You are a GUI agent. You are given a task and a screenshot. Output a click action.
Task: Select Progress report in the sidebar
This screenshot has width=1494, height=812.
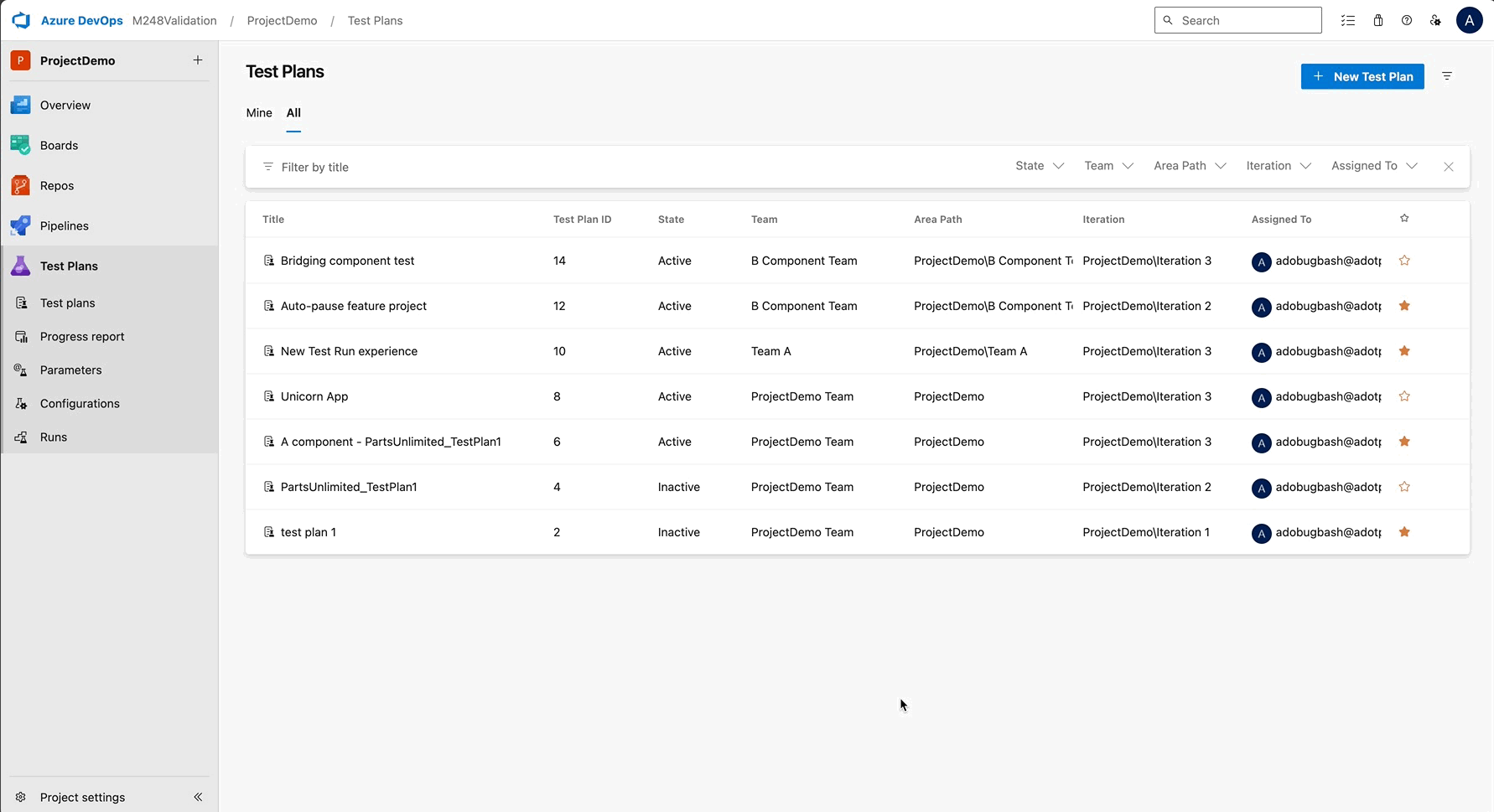(x=81, y=336)
